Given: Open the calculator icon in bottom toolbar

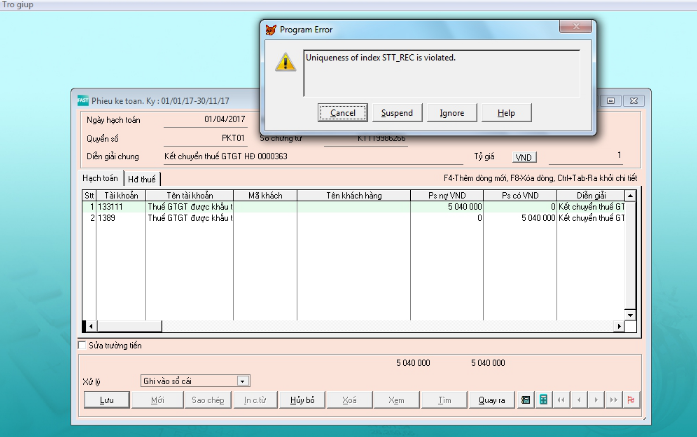Looking at the screenshot, I should pos(543,400).
